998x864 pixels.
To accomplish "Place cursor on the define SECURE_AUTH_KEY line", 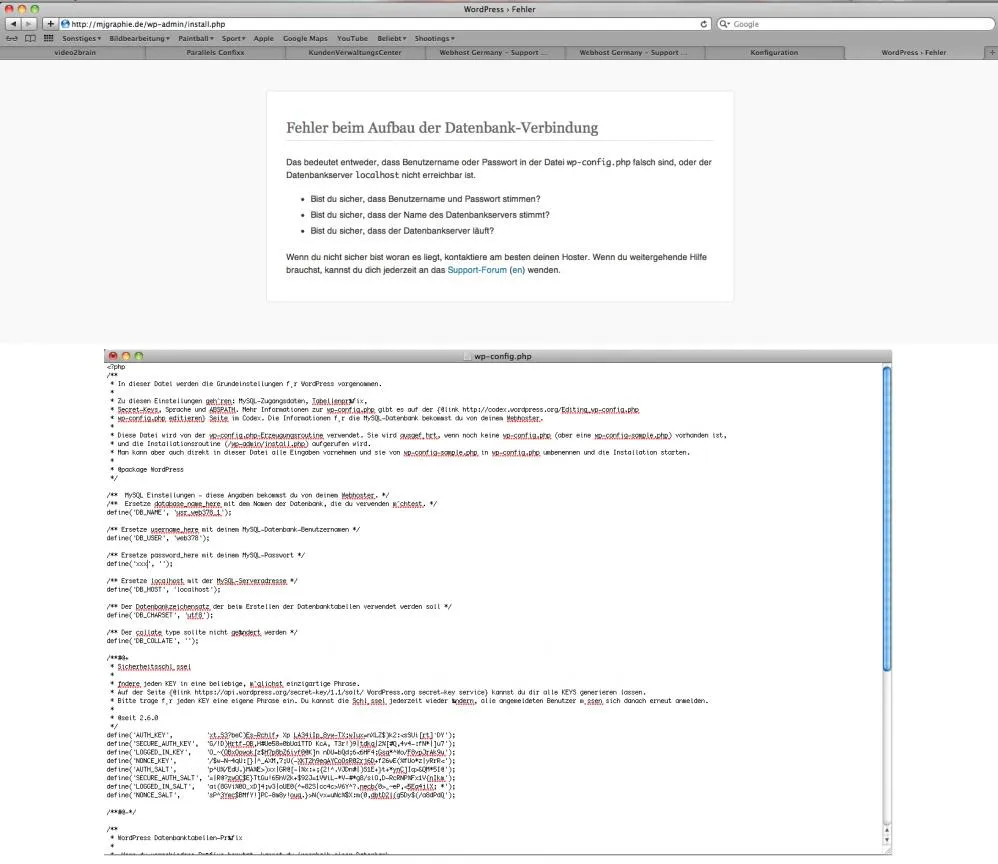I will [x=281, y=744].
